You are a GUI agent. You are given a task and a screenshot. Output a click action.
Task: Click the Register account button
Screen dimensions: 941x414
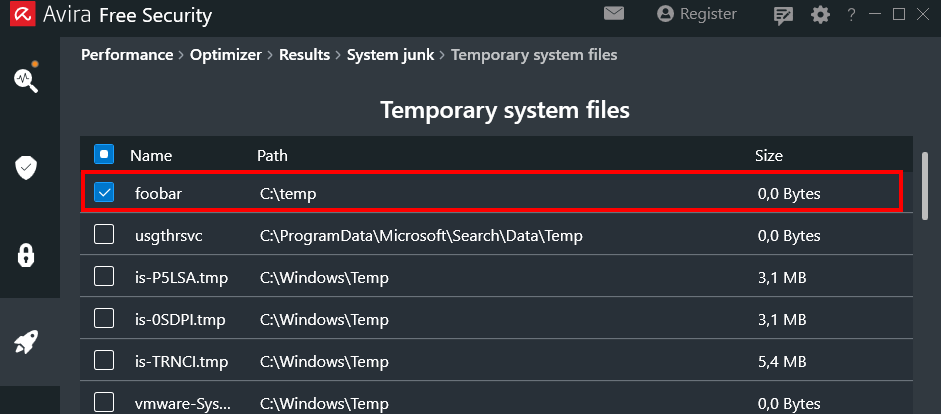696,14
